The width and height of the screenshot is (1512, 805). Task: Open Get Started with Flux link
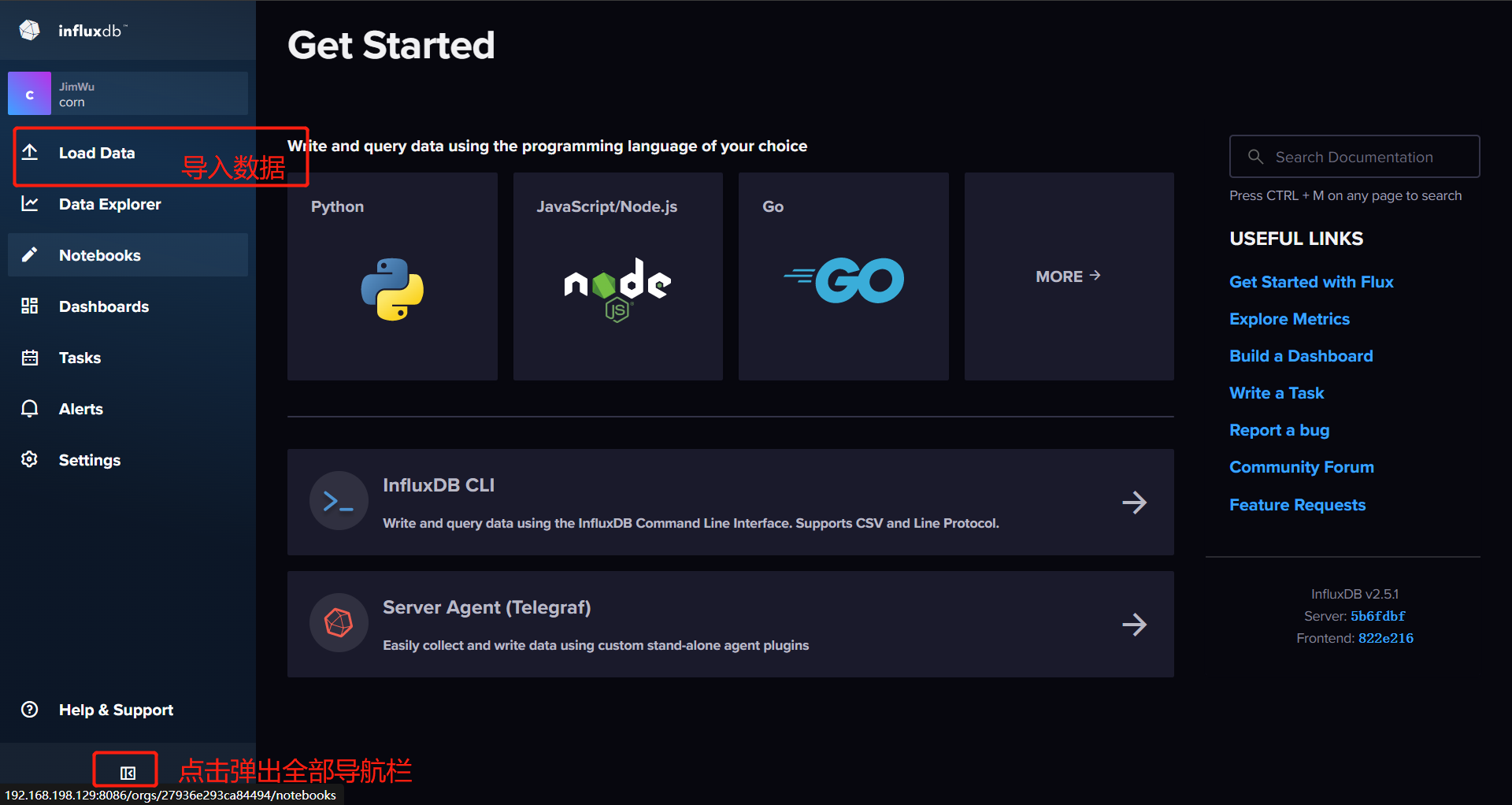[x=1311, y=282]
